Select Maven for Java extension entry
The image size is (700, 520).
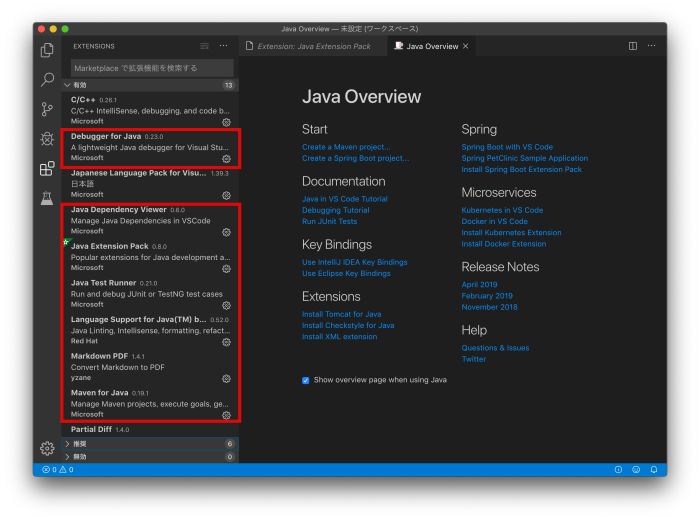(x=150, y=403)
